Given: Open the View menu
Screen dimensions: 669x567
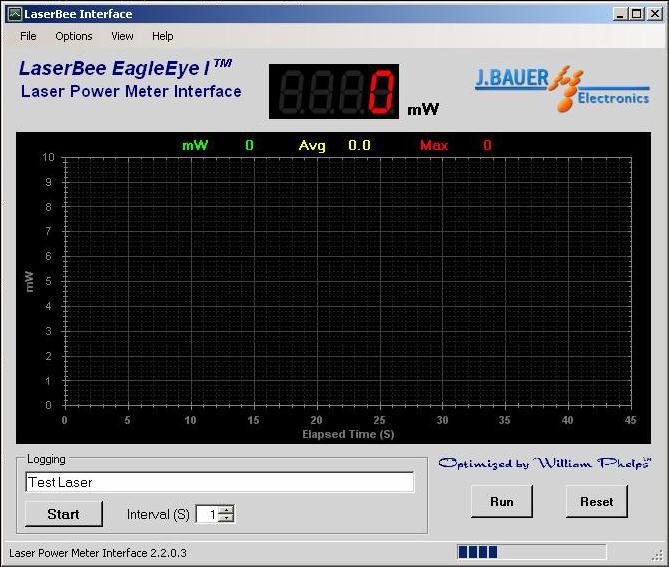Looking at the screenshot, I should click(x=122, y=36).
